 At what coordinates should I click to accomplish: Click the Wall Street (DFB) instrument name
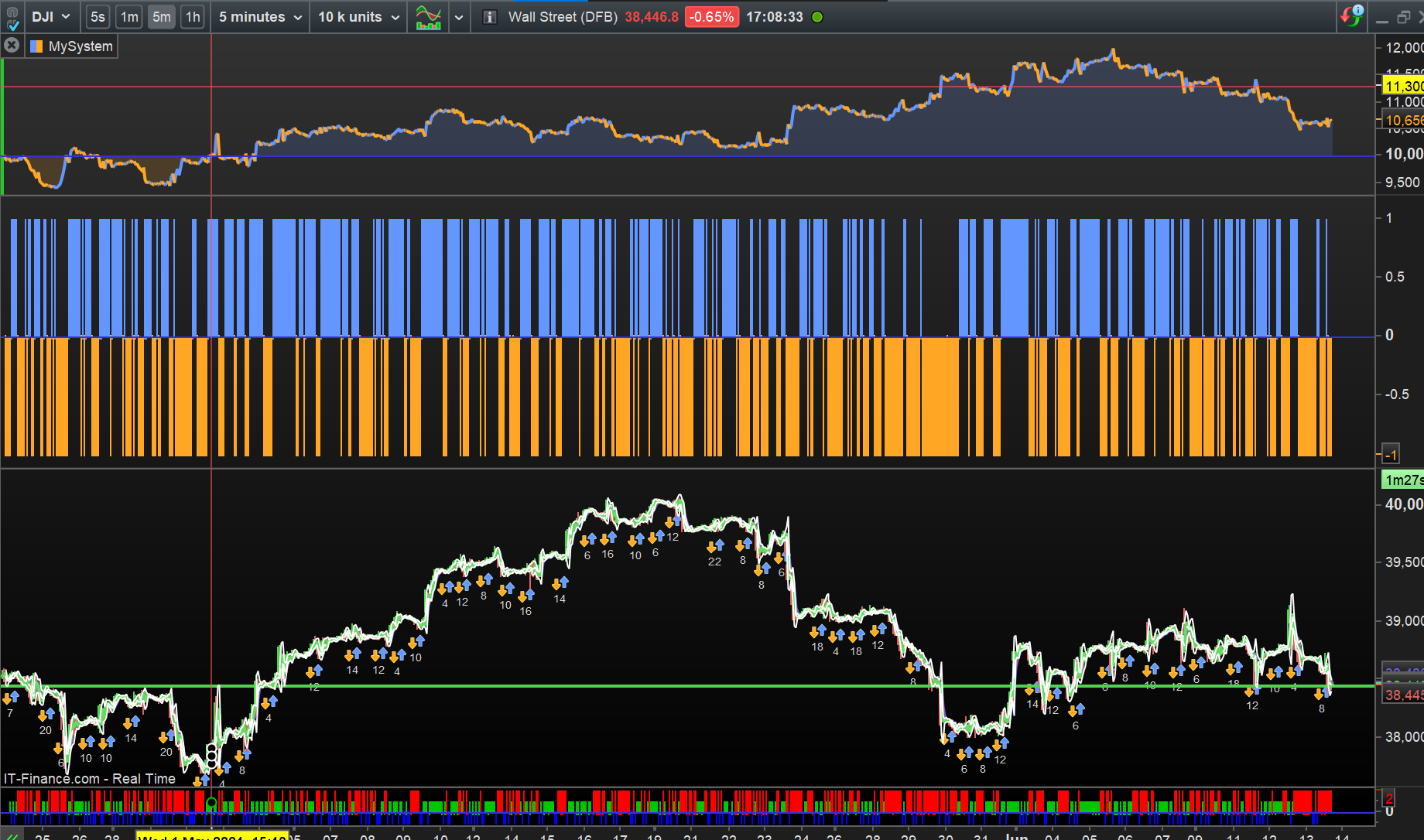coord(563,17)
